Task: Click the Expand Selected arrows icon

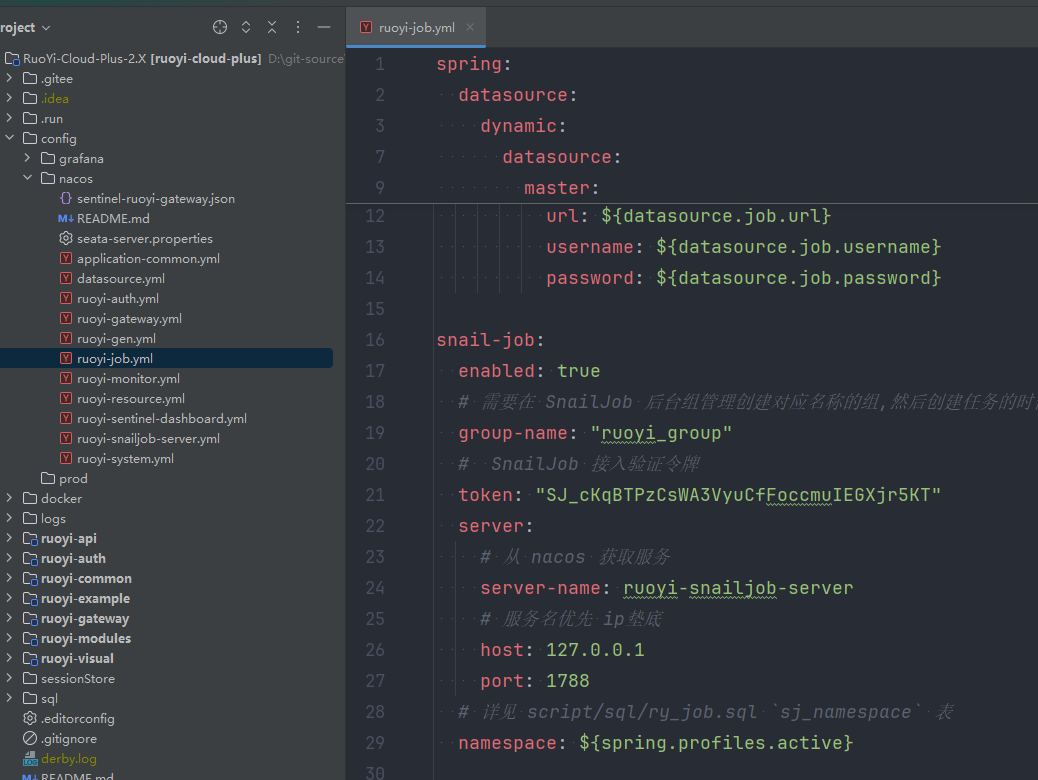Action: (246, 27)
